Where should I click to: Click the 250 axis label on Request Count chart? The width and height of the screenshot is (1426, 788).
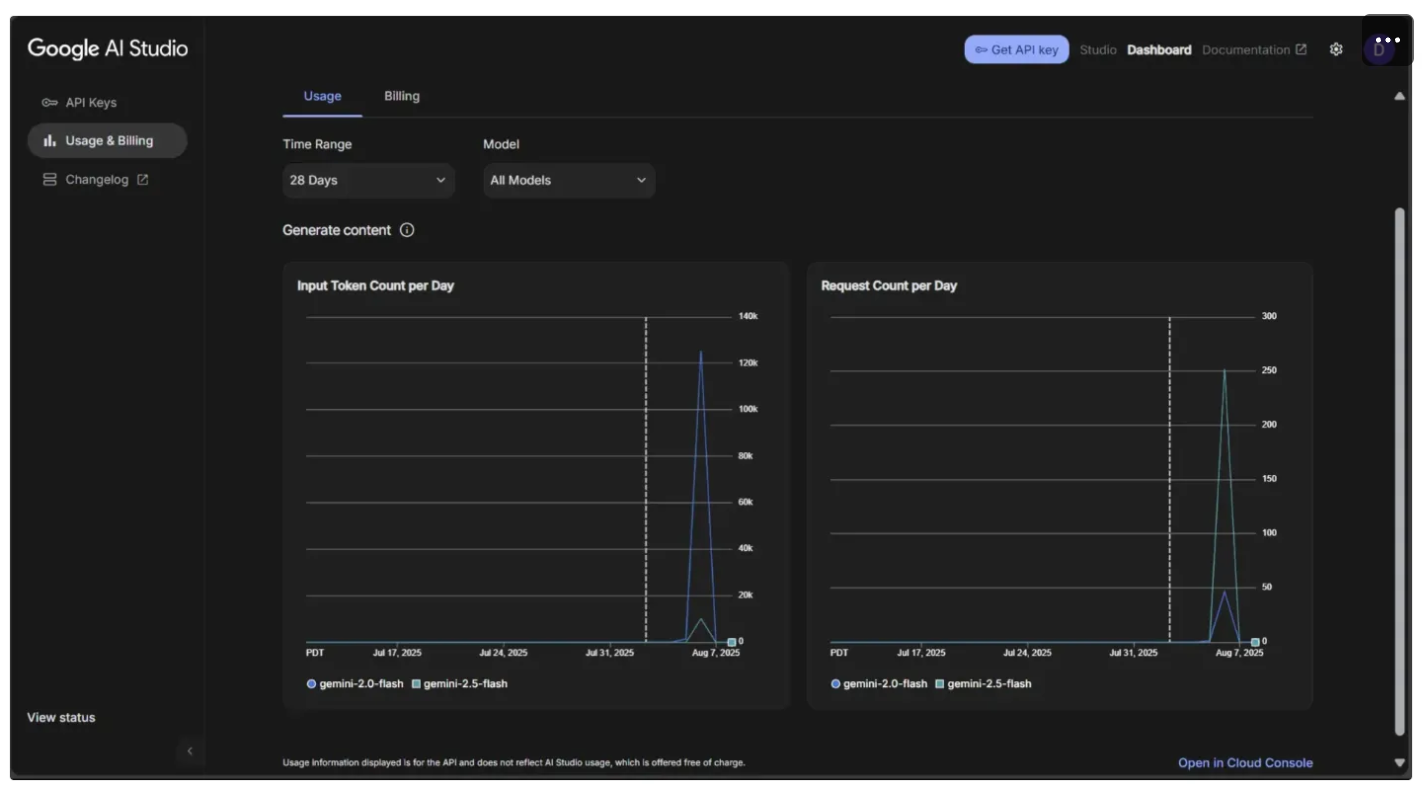point(1269,371)
